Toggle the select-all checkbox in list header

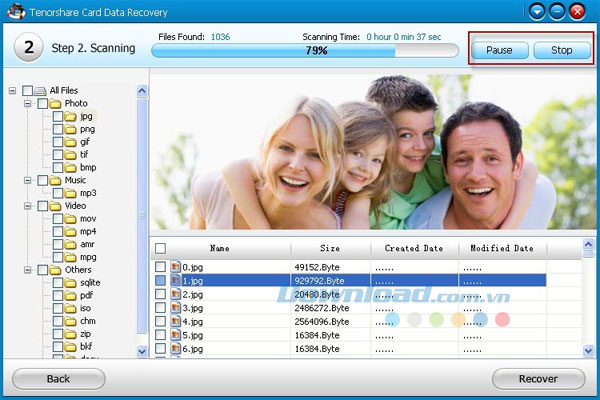[161, 248]
